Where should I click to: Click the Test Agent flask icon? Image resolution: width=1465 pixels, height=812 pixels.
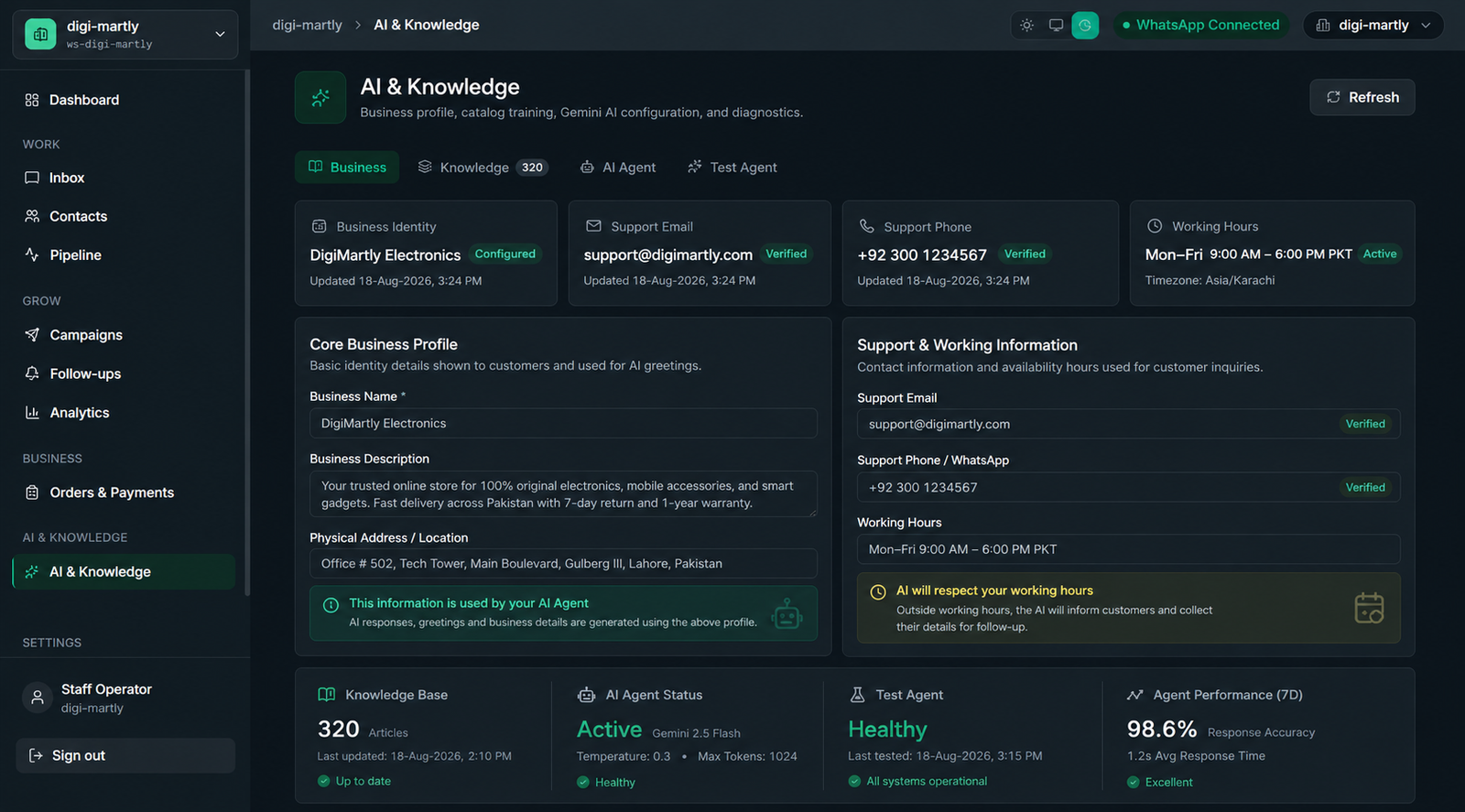(x=857, y=695)
